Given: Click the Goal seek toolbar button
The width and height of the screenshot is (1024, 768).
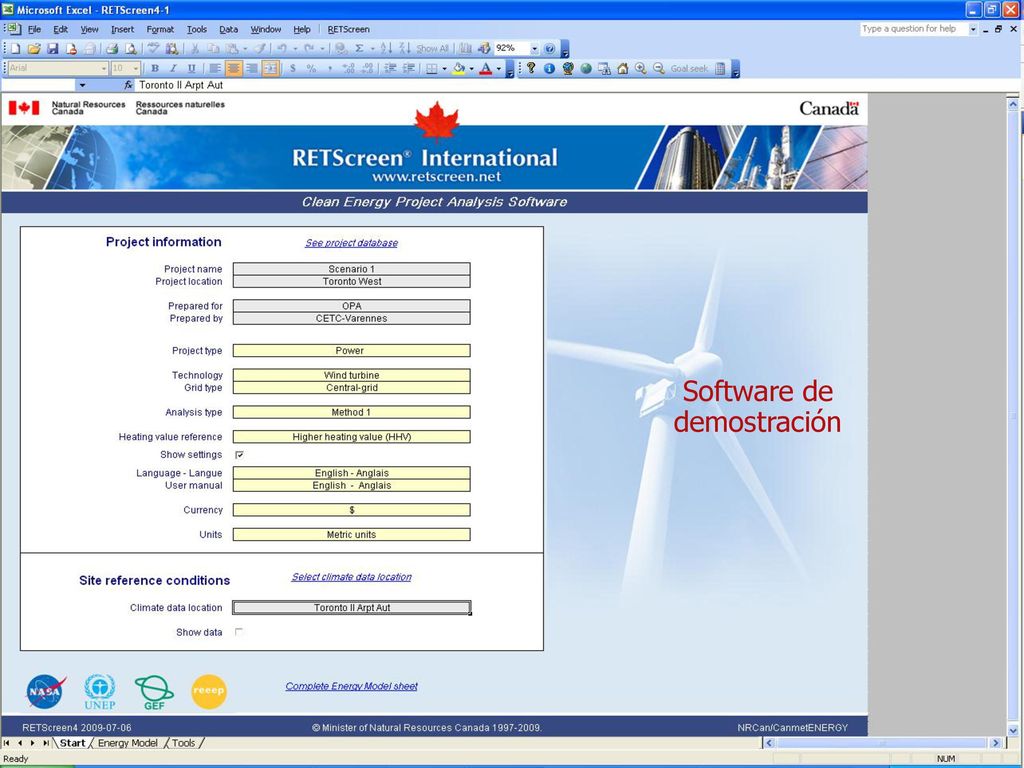Looking at the screenshot, I should (689, 68).
